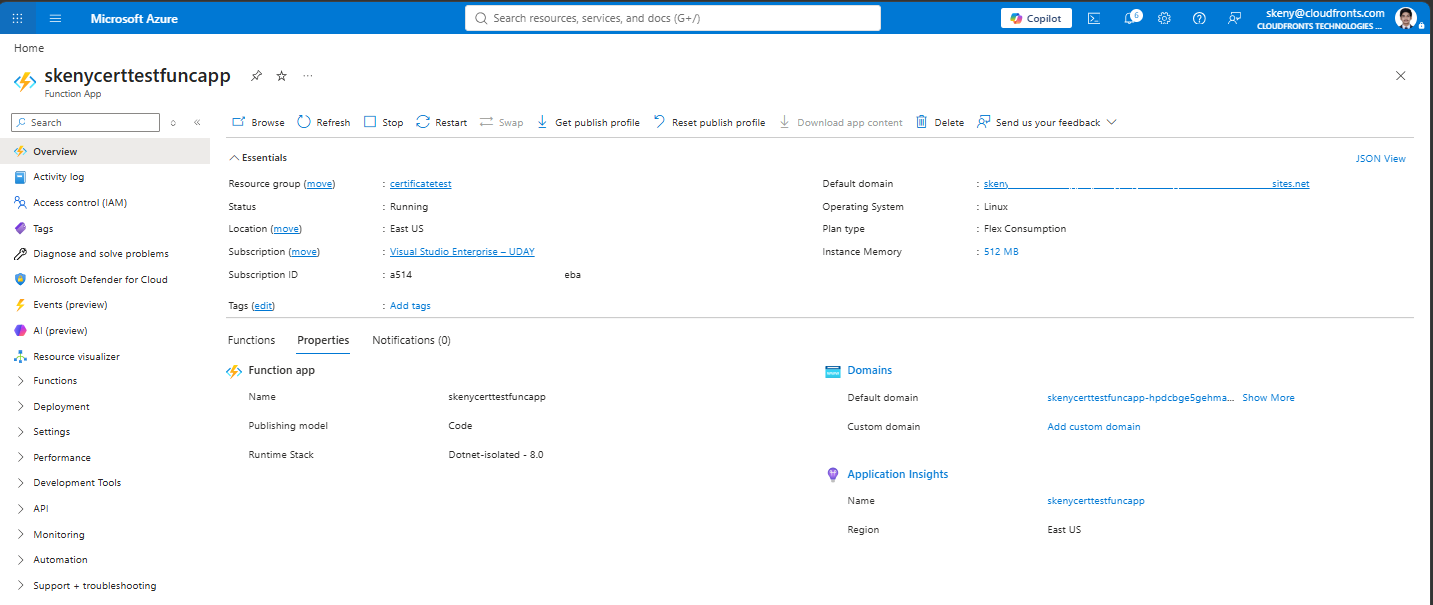Image resolution: width=1433 pixels, height=605 pixels.
Task: Open portal settings gear
Action: [x=1164, y=18]
